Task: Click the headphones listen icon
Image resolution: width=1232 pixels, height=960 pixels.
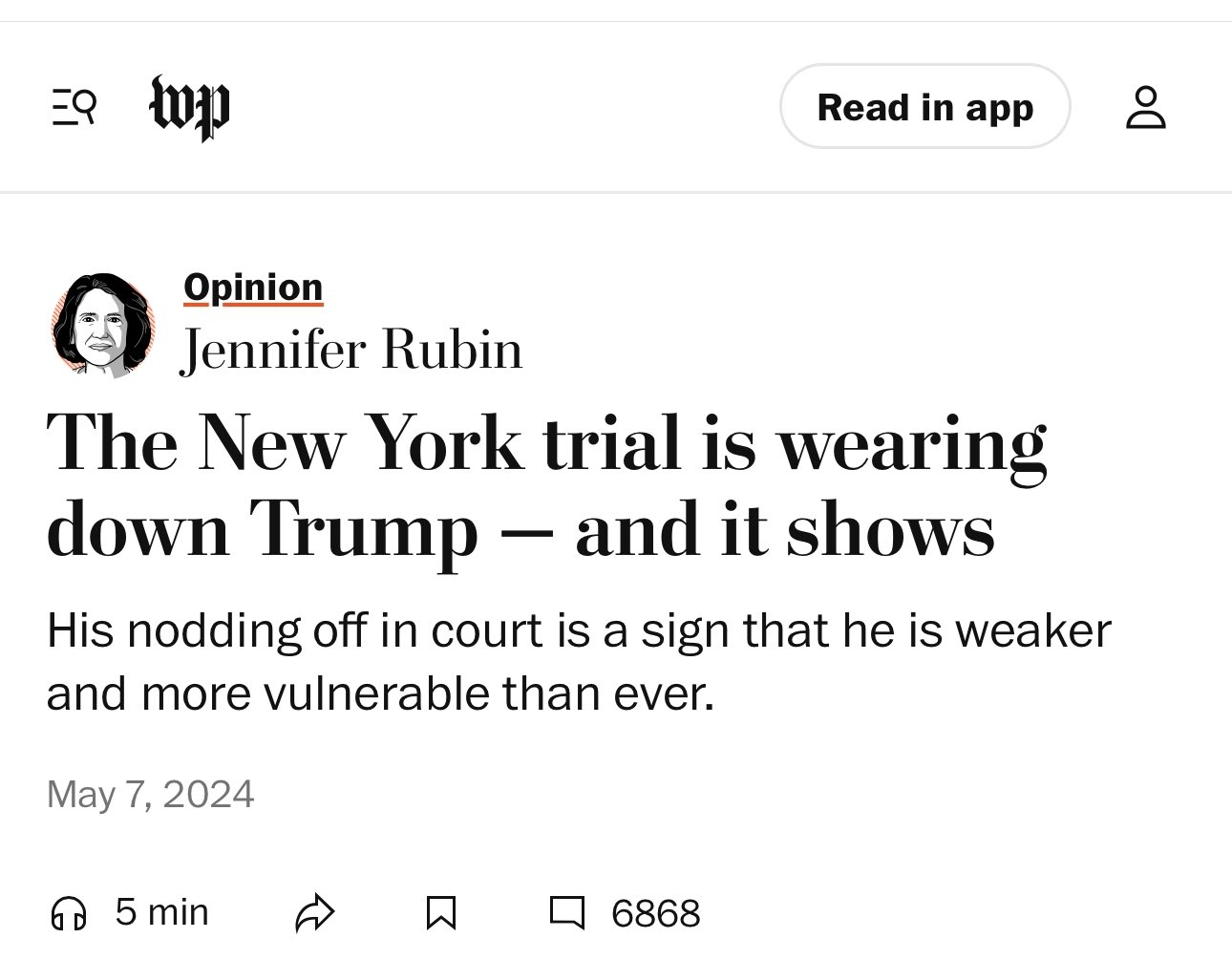Action: click(68, 913)
